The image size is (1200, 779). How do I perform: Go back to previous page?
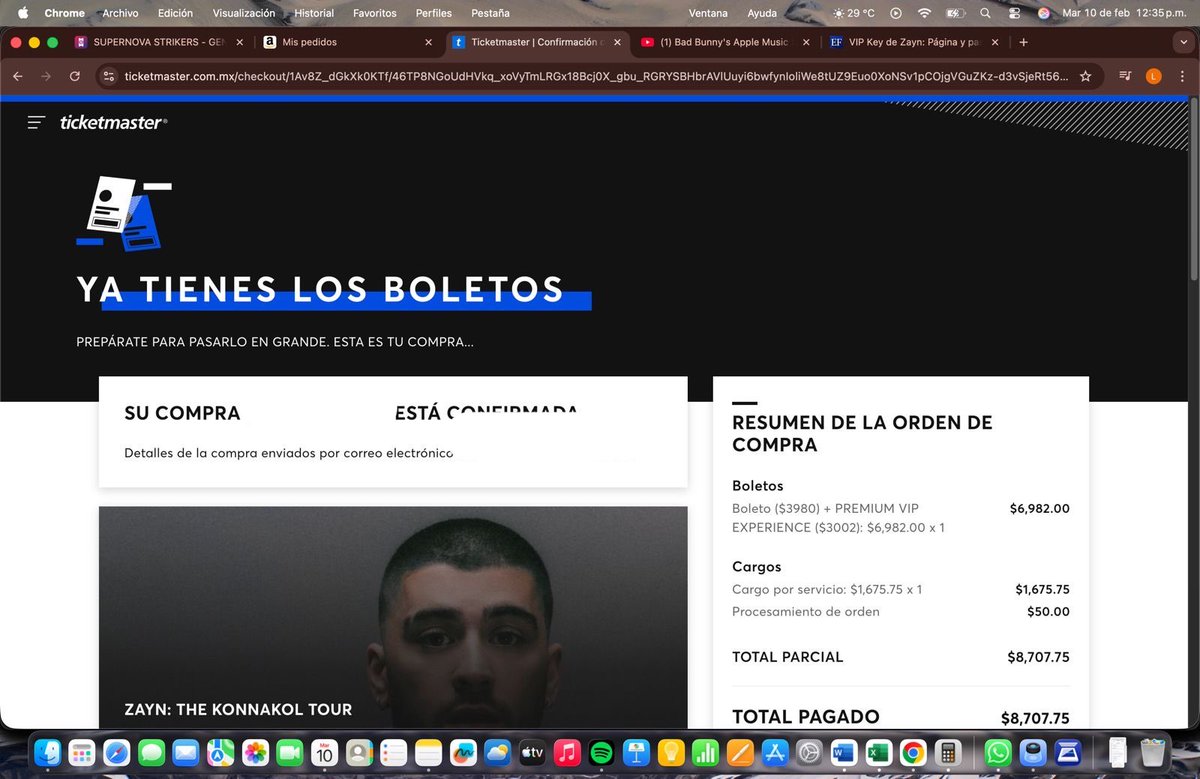point(17,76)
